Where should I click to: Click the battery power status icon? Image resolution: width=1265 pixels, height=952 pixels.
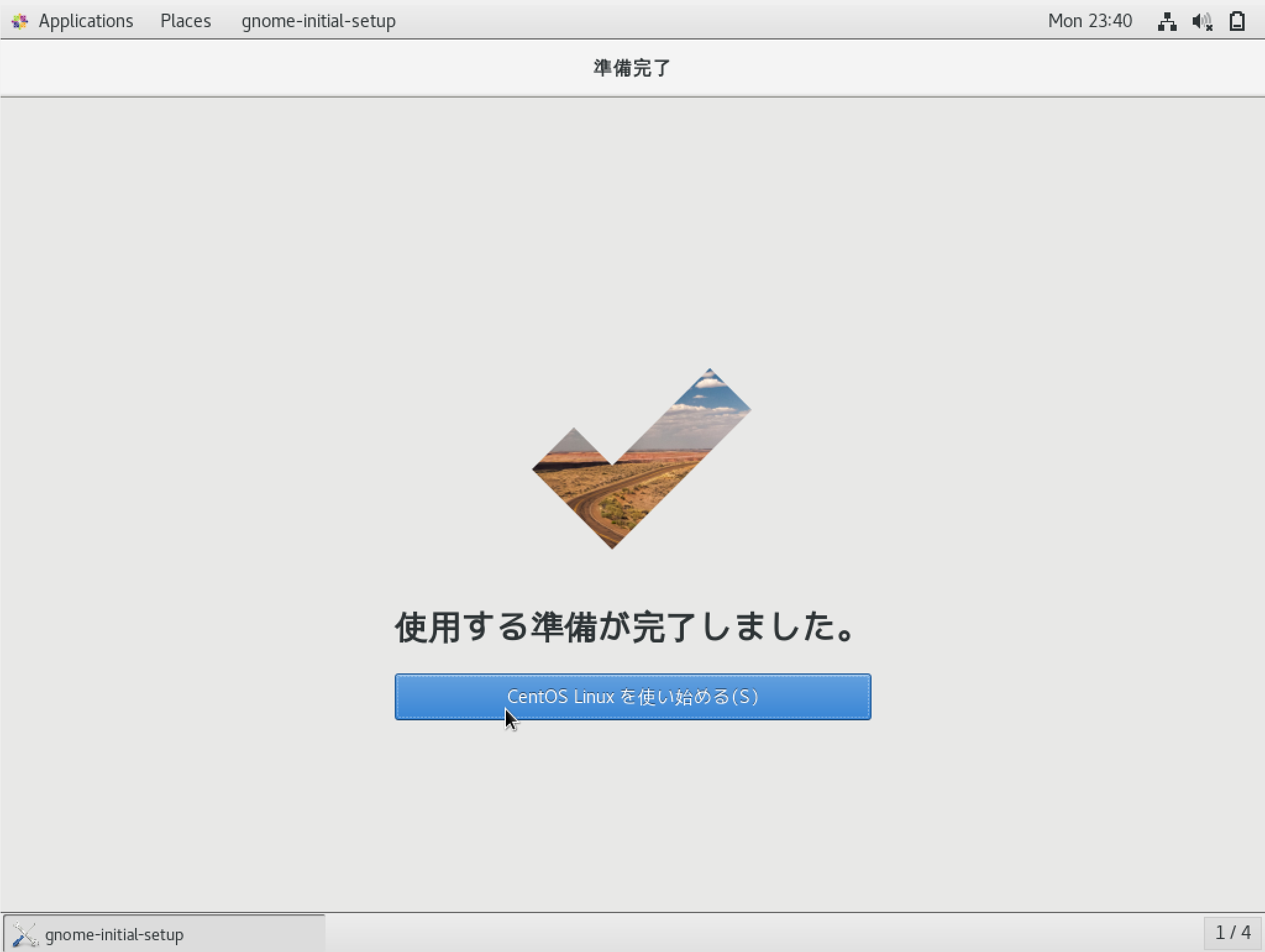1237,22
